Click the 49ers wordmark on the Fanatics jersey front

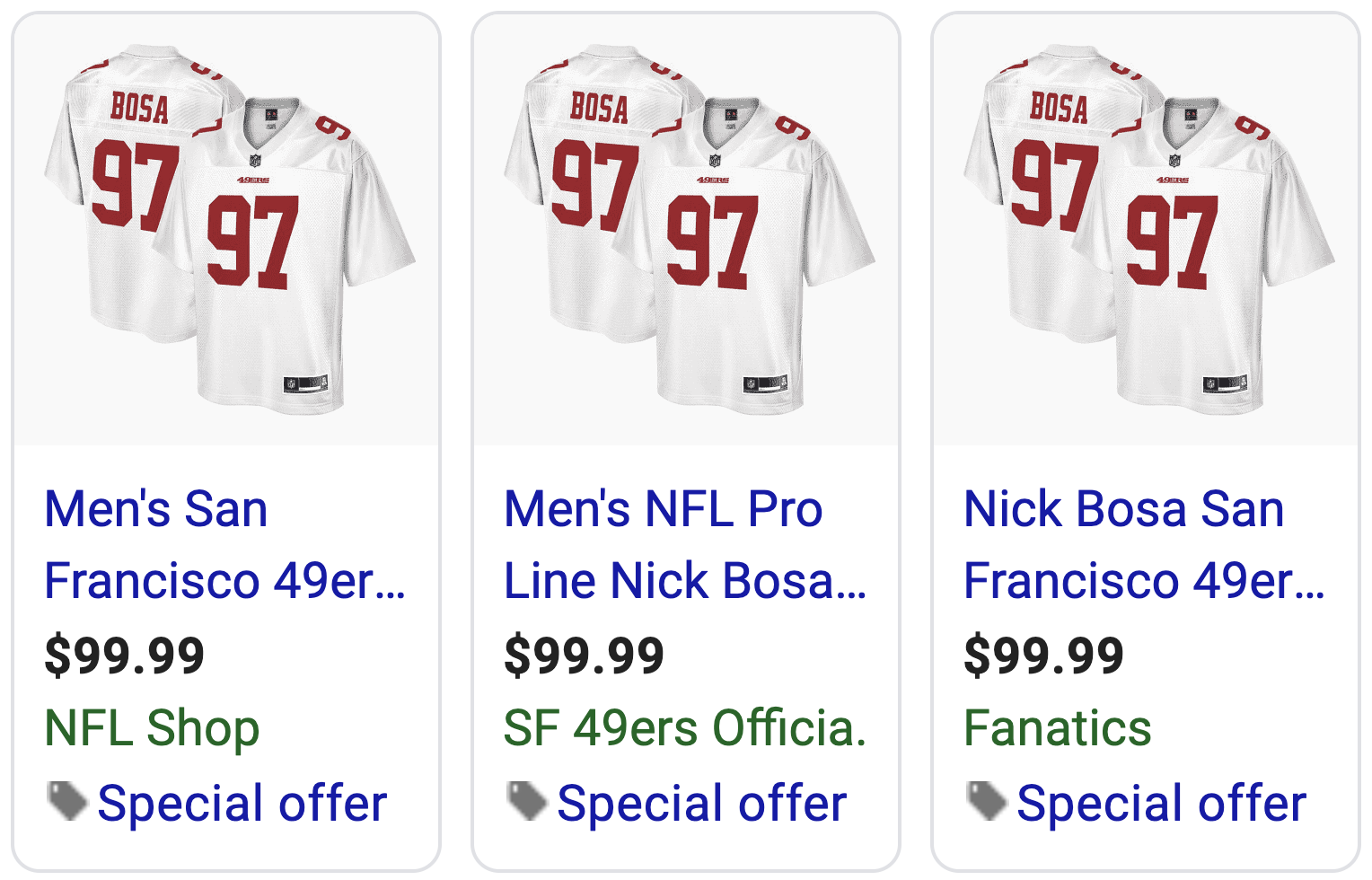pos(1173,180)
